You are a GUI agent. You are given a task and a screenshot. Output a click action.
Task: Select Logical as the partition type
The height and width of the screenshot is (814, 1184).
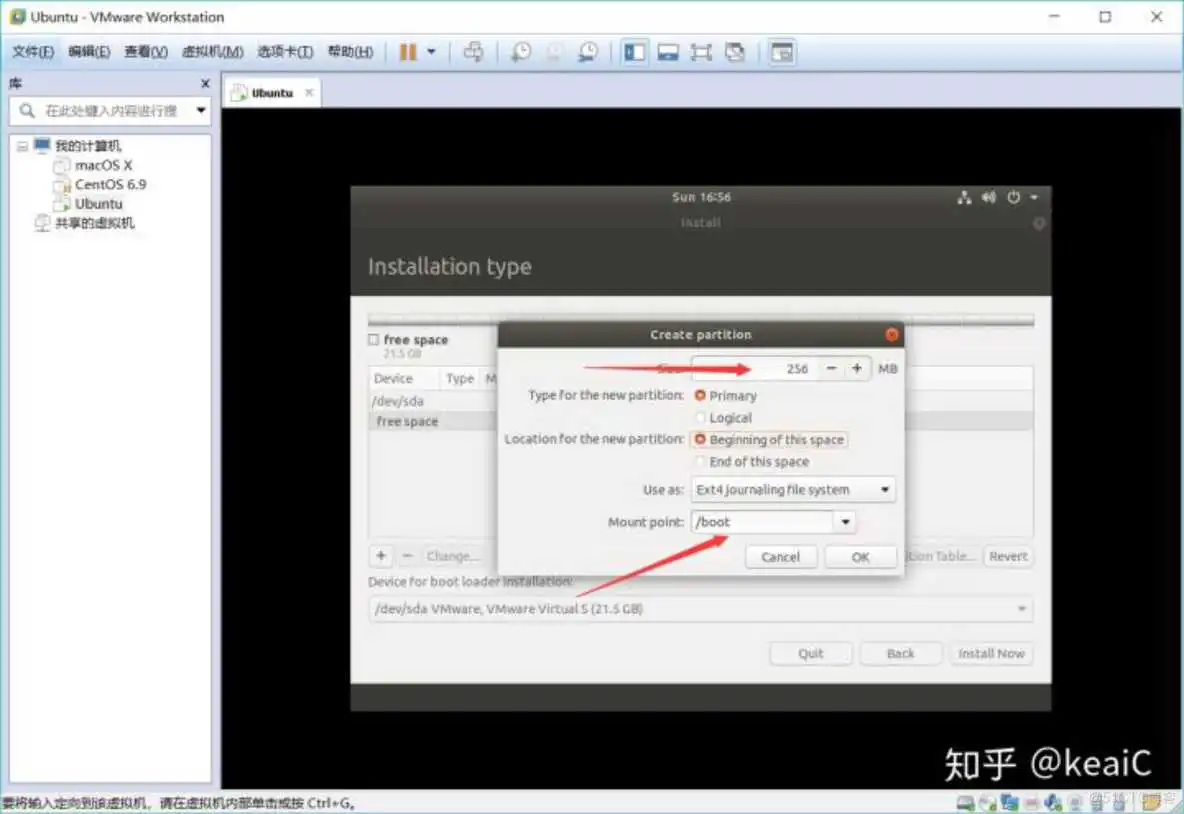click(700, 417)
